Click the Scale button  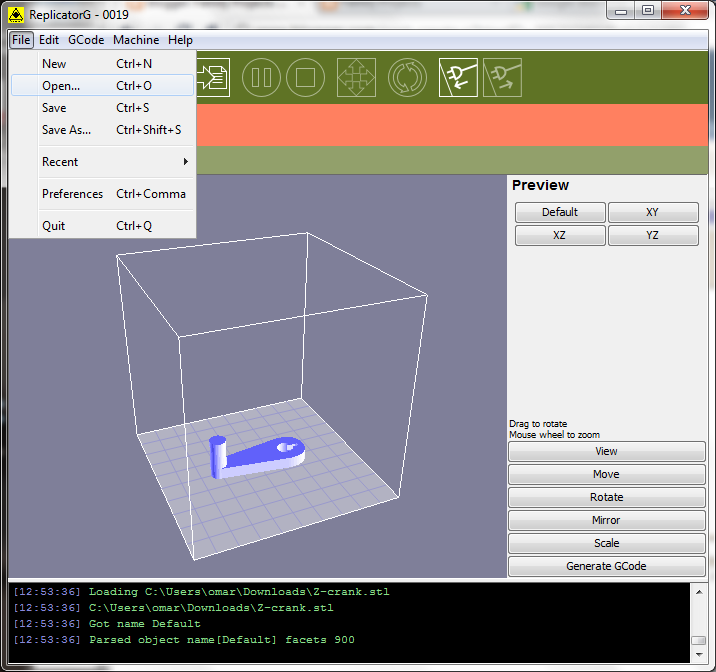(606, 543)
